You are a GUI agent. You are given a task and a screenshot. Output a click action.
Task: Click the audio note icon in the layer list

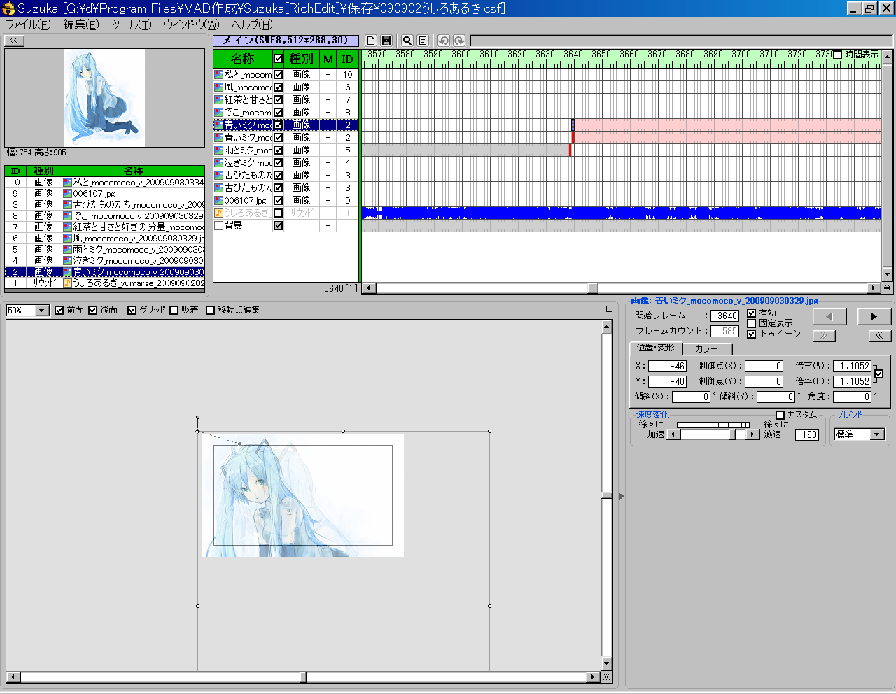click(x=218, y=213)
